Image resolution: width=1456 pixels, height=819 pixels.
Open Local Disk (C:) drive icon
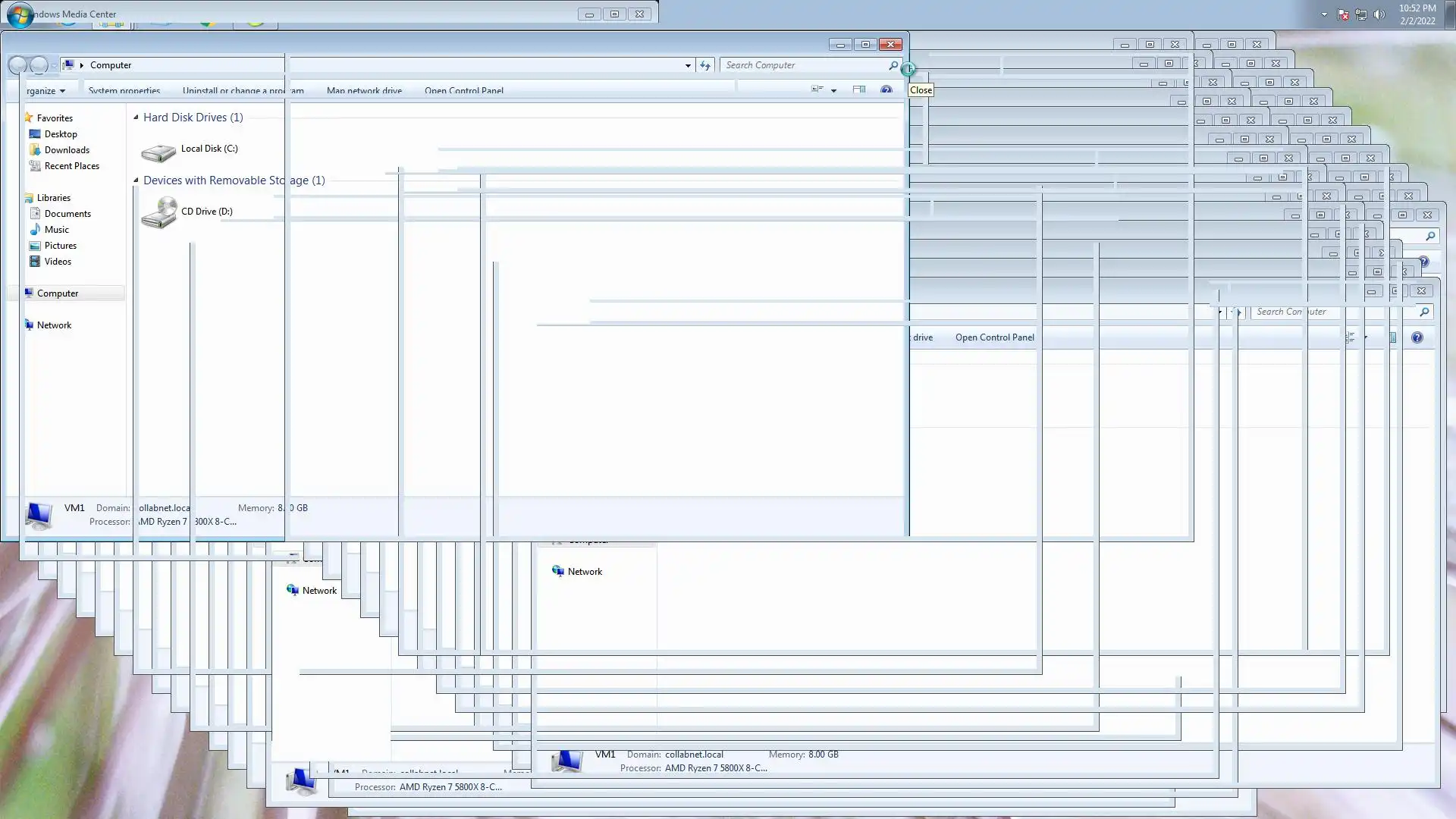pyautogui.click(x=158, y=151)
